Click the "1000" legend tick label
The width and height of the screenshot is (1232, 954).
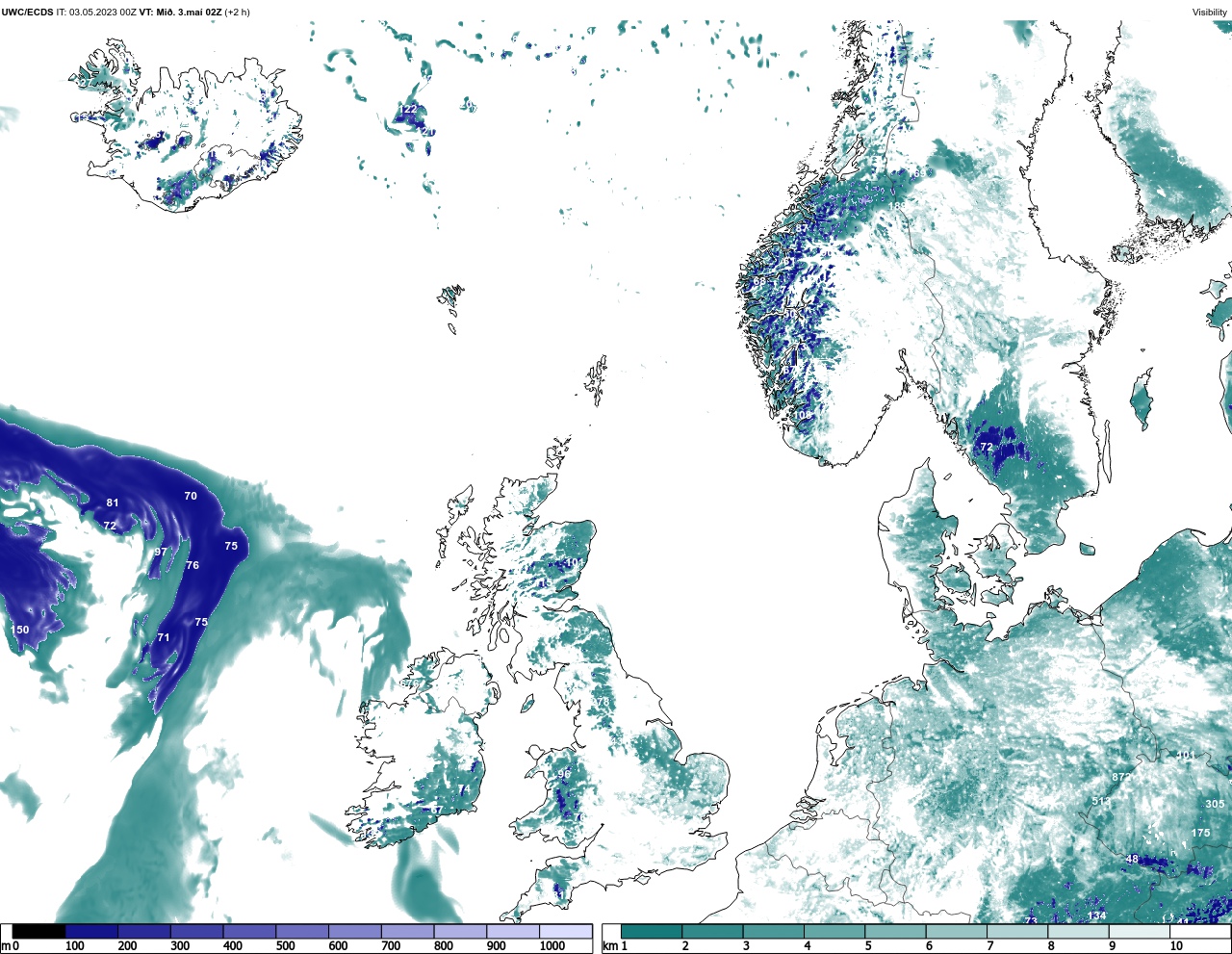click(552, 946)
